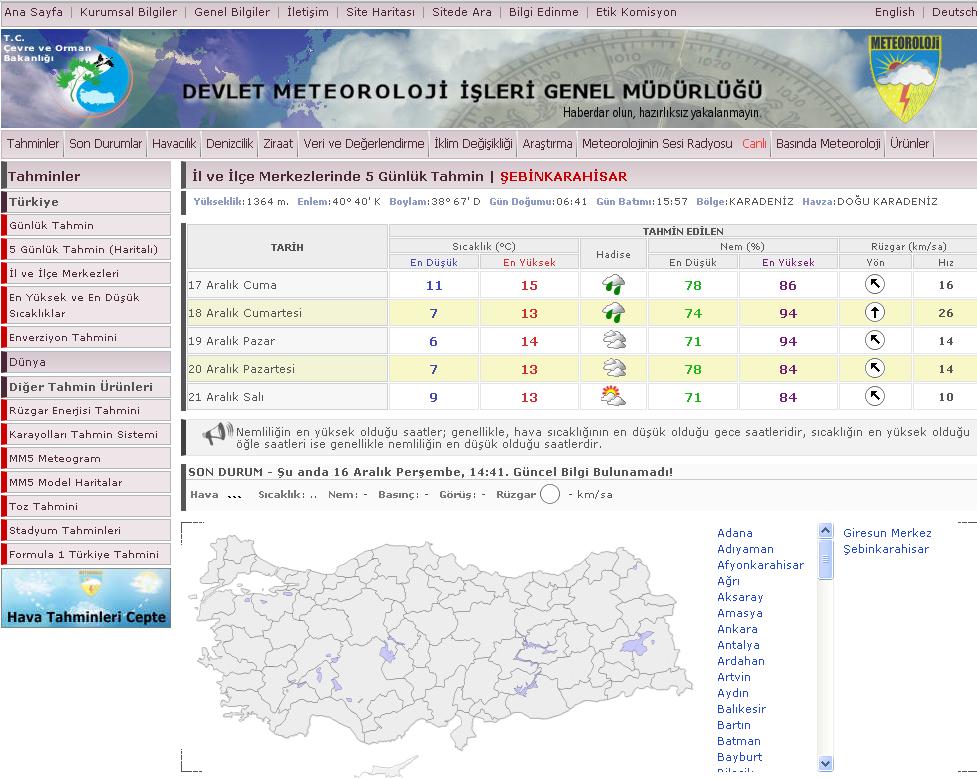Open Sitede Ara search page
Image resolution: width=977 pixels, height=778 pixels.
(x=462, y=12)
